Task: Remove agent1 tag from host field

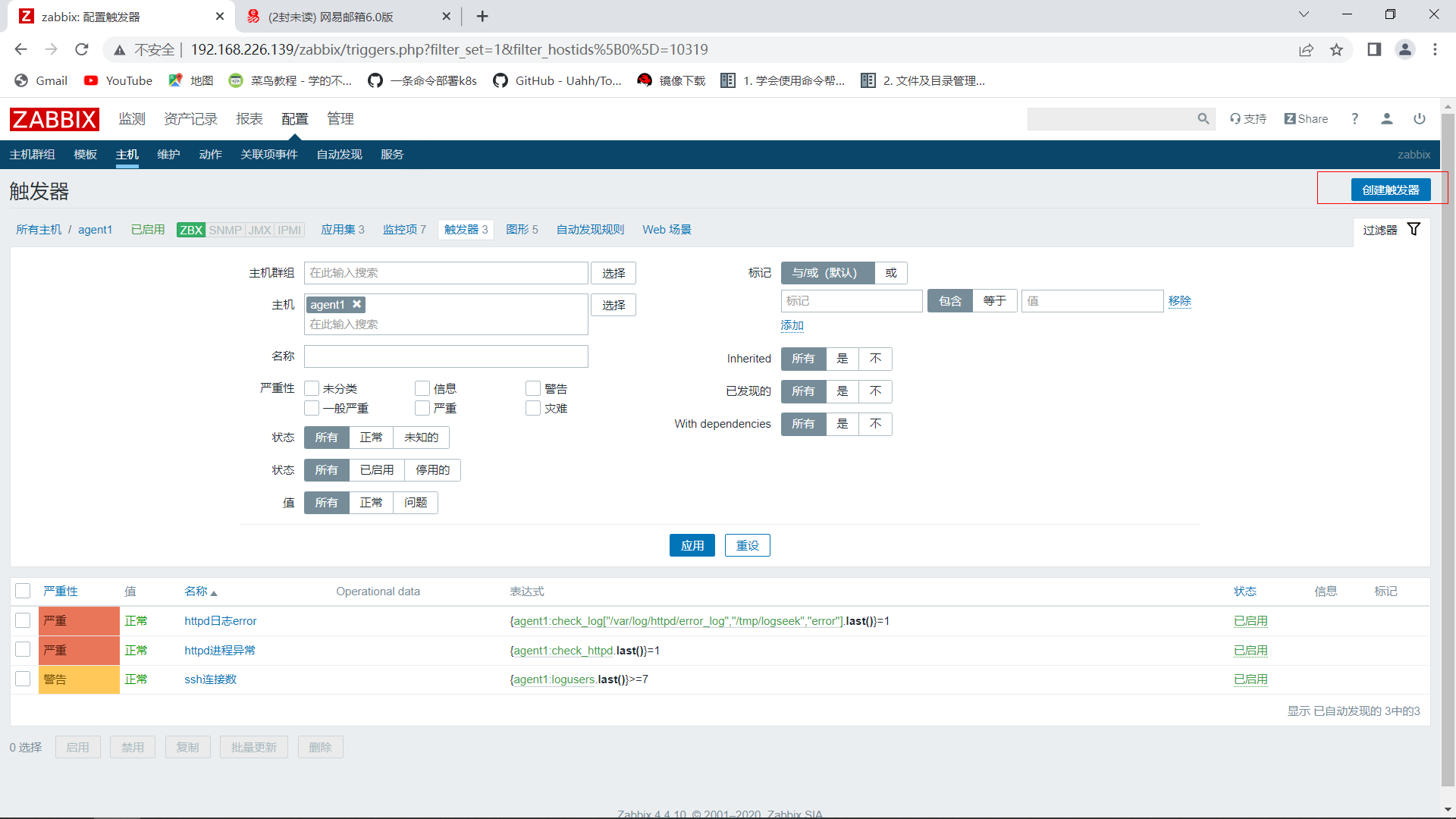Action: [356, 304]
